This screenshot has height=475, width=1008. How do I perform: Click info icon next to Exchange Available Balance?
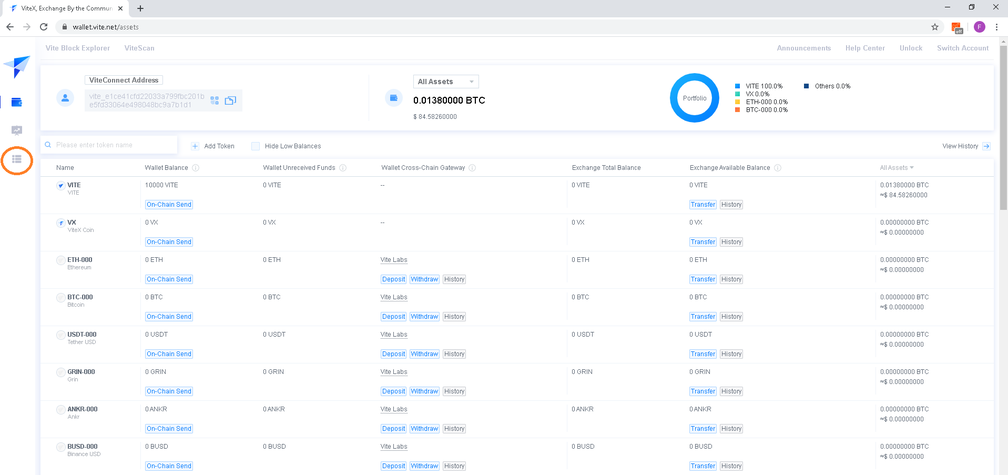pos(777,168)
